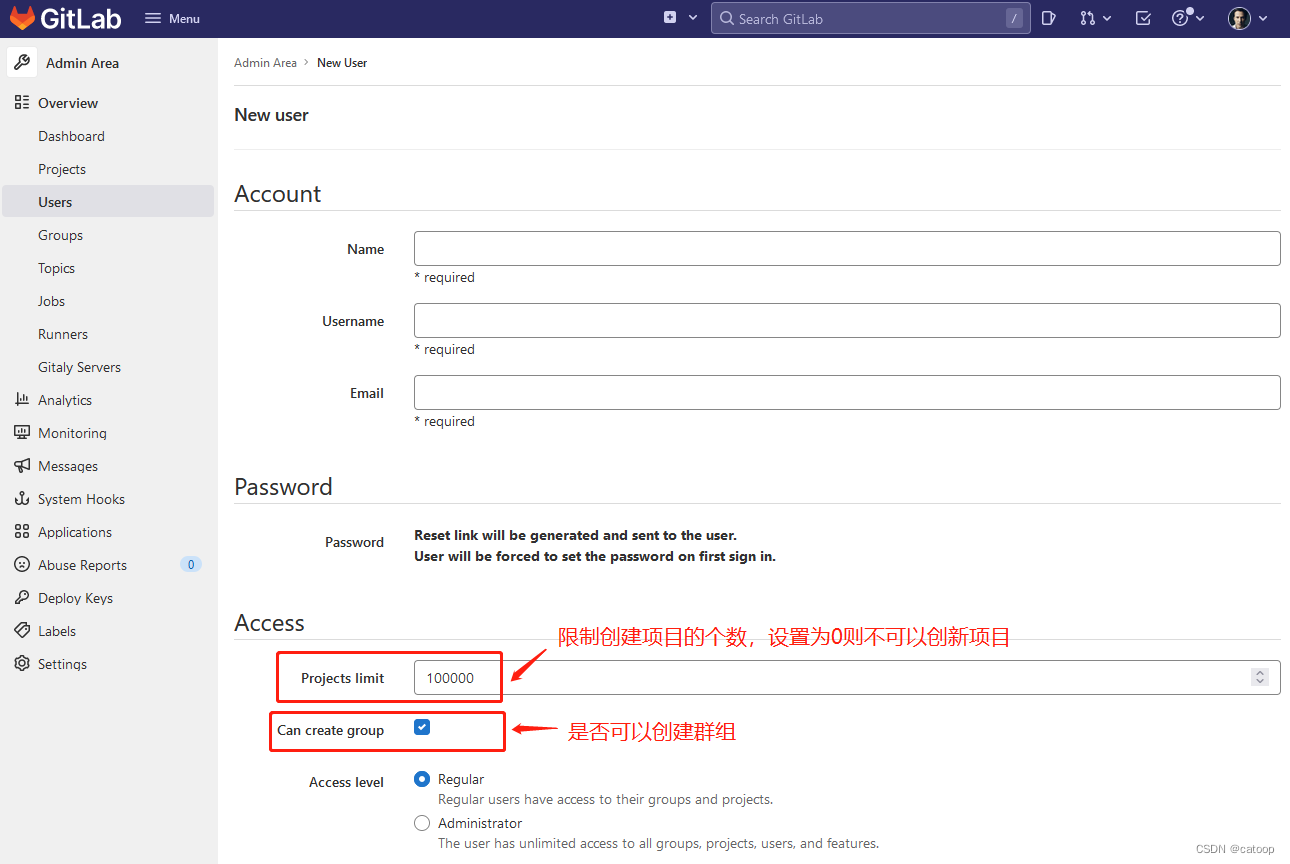Focus the Search GitLab field
The height and width of the screenshot is (864, 1290).
tap(870, 18)
